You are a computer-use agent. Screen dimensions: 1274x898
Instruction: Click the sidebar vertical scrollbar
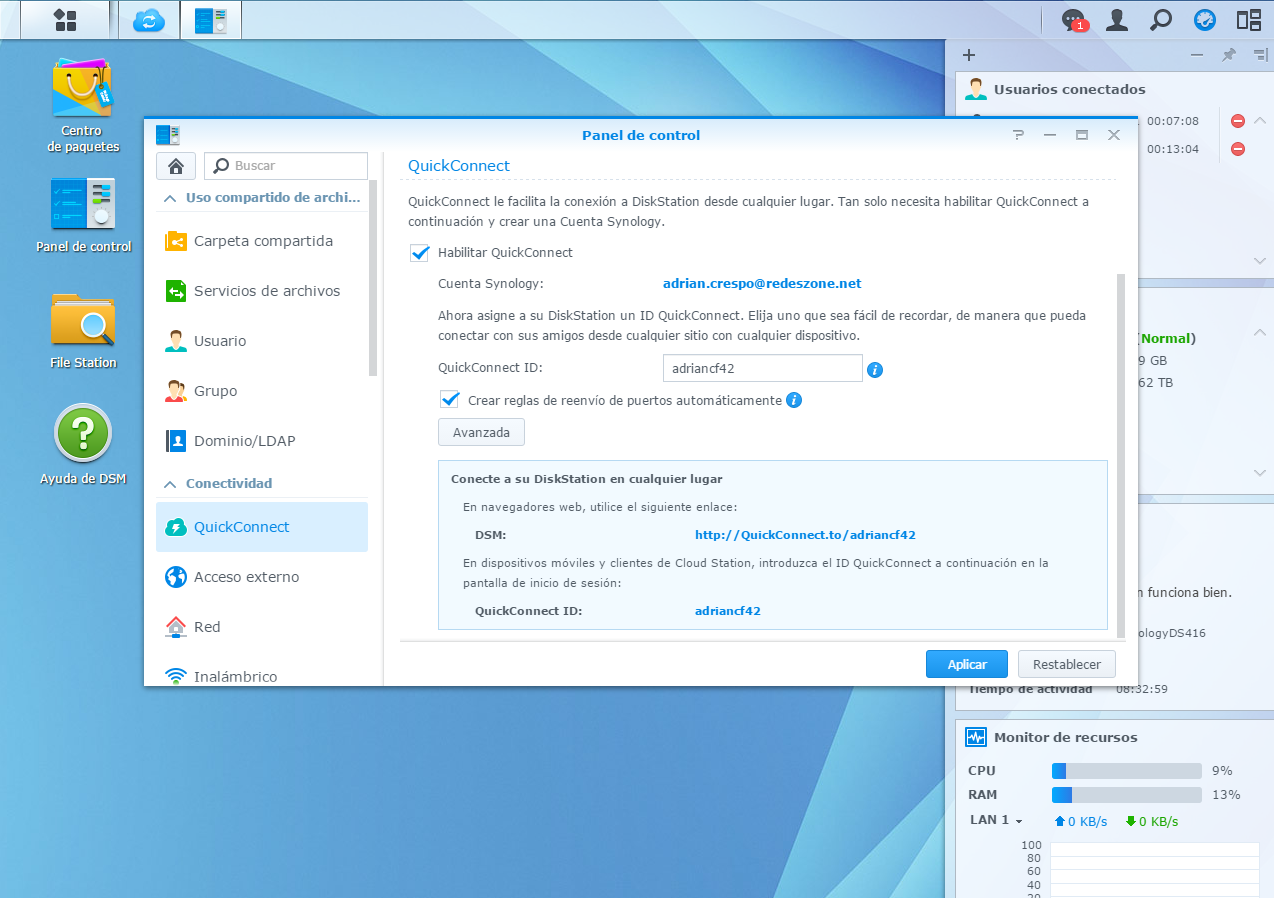[373, 278]
